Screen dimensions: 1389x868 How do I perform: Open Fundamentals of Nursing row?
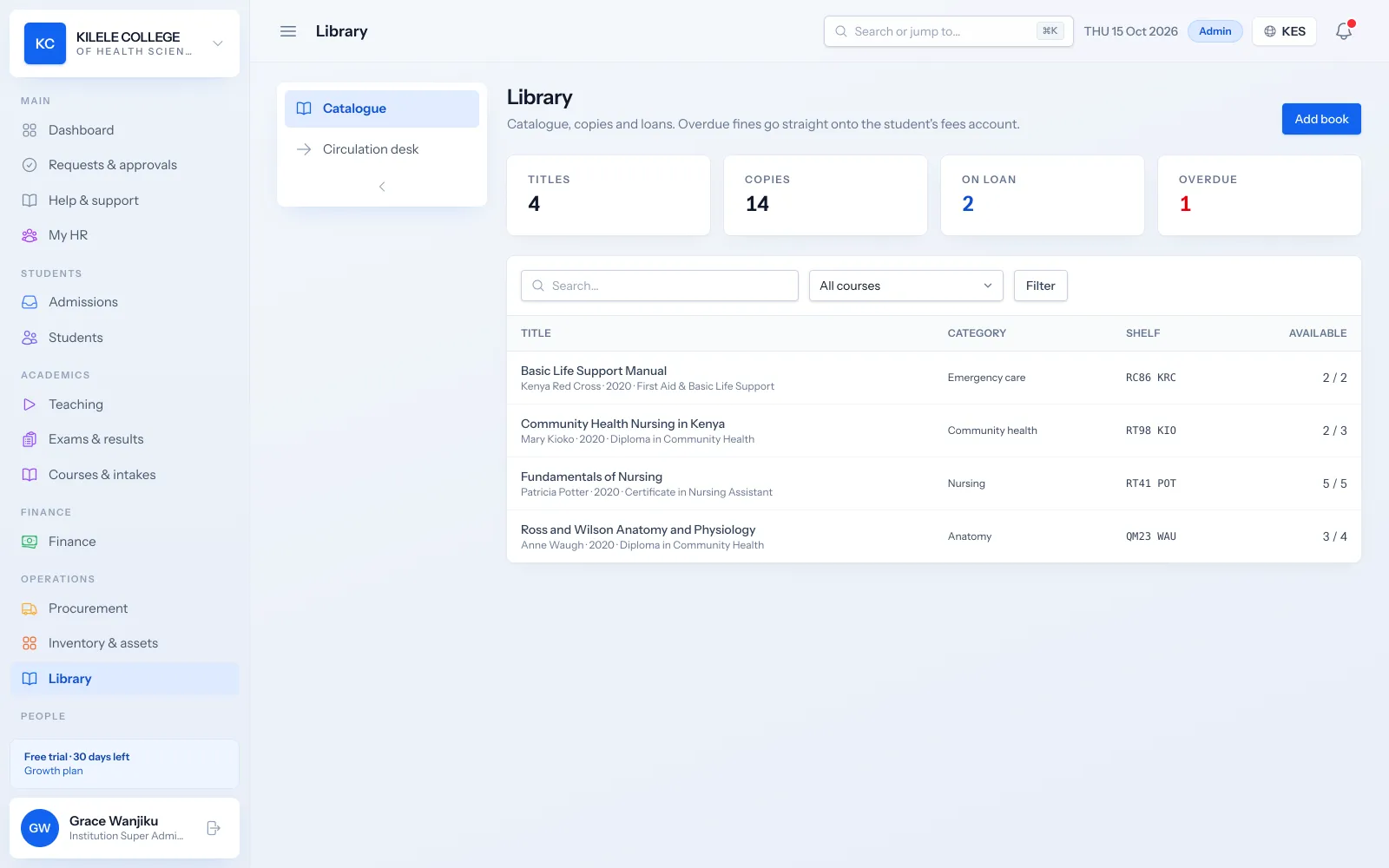[934, 483]
